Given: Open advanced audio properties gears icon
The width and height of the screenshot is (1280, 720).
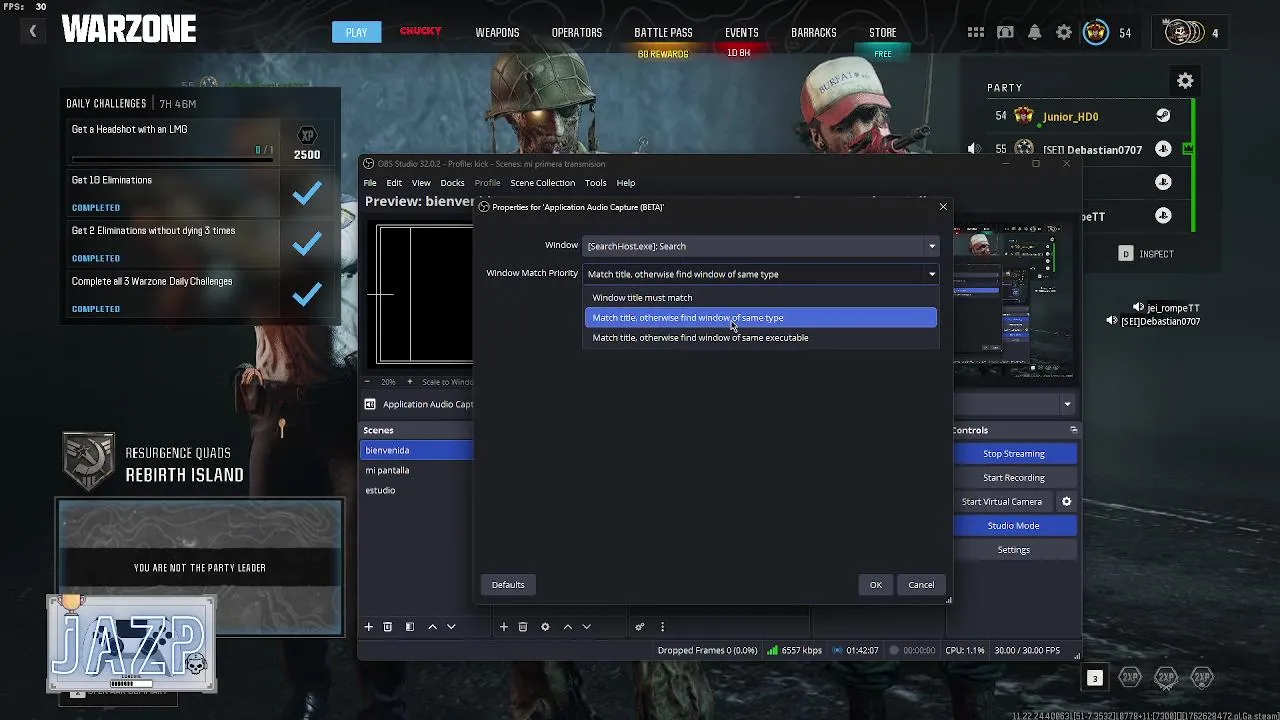Looking at the screenshot, I should 639,627.
